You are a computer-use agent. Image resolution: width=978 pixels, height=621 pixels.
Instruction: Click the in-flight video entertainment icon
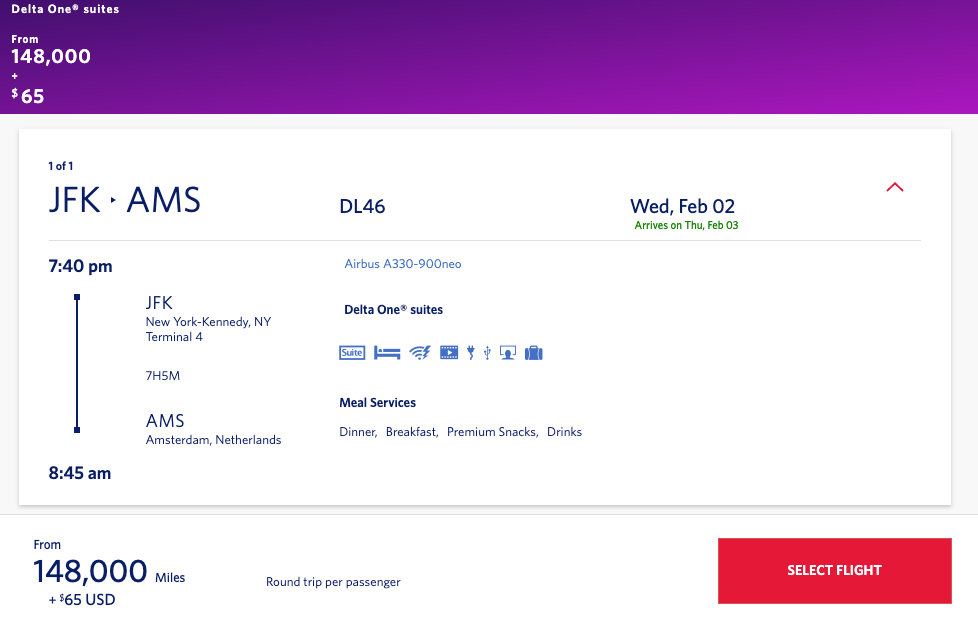point(449,352)
